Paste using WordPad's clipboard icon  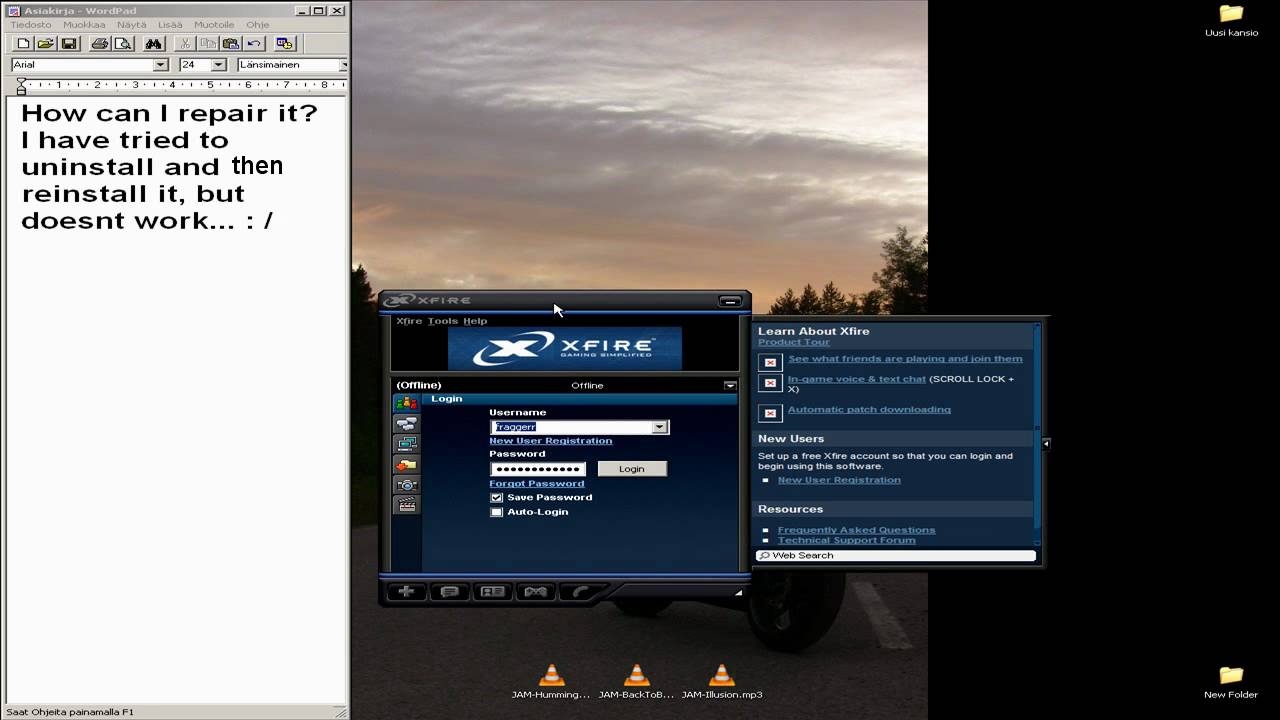pos(231,44)
